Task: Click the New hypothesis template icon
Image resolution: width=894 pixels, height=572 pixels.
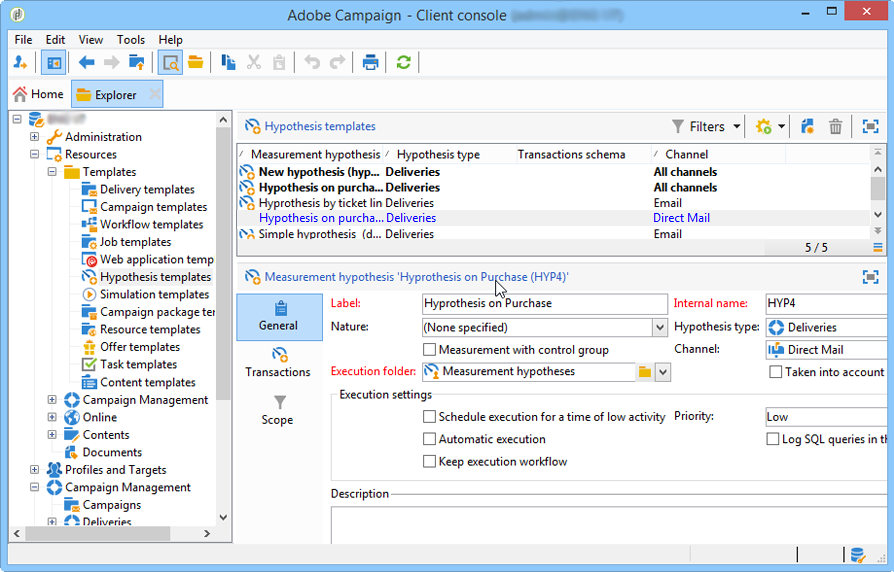Action: (807, 127)
